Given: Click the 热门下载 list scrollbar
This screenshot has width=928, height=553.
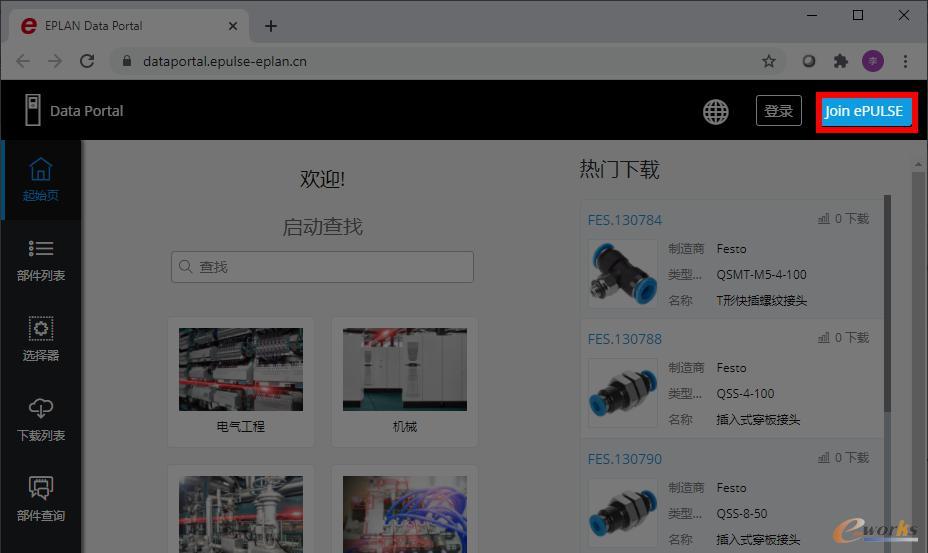Looking at the screenshot, I should click(887, 303).
